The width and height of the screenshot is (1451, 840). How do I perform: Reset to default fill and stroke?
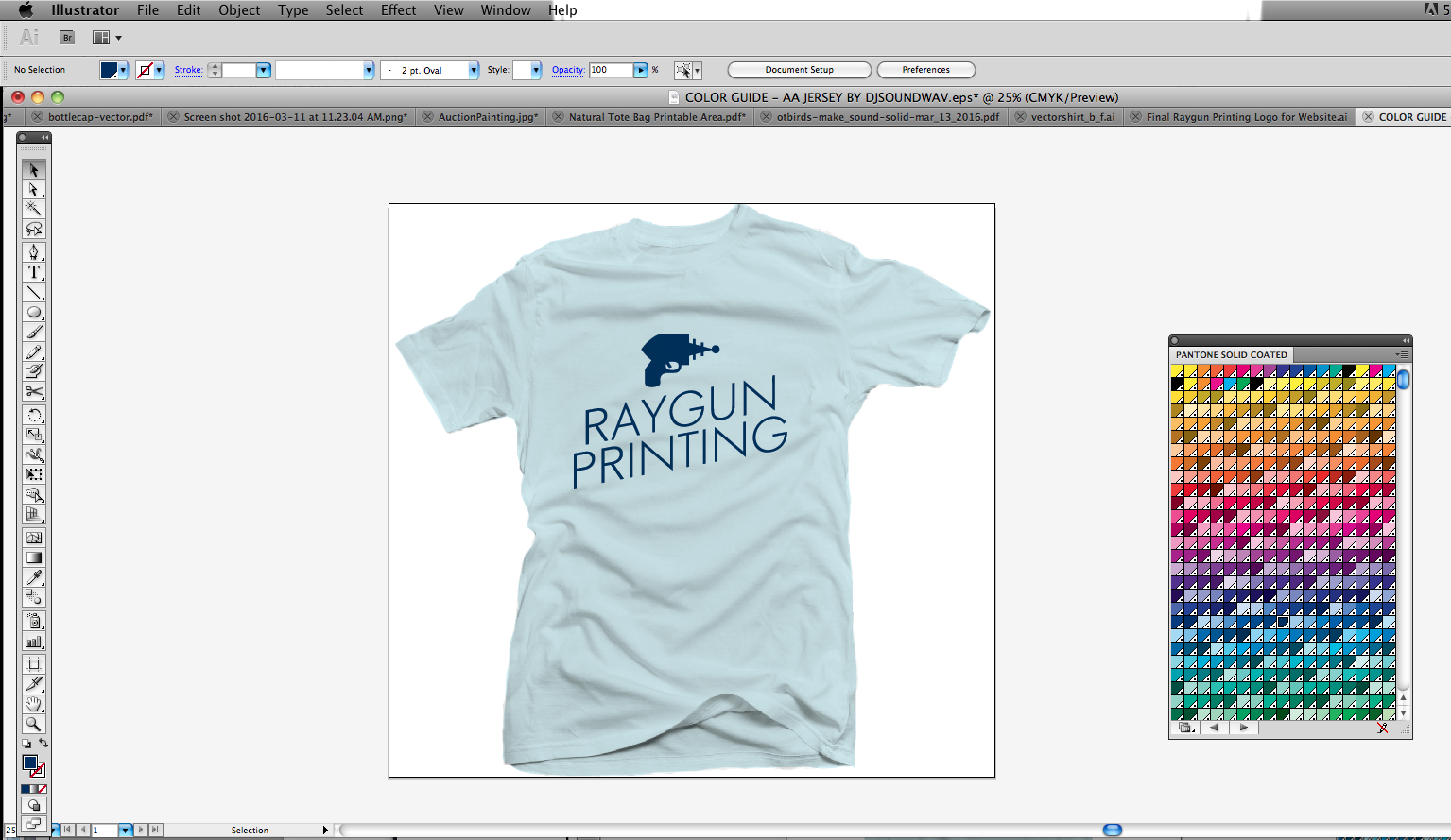(x=26, y=744)
